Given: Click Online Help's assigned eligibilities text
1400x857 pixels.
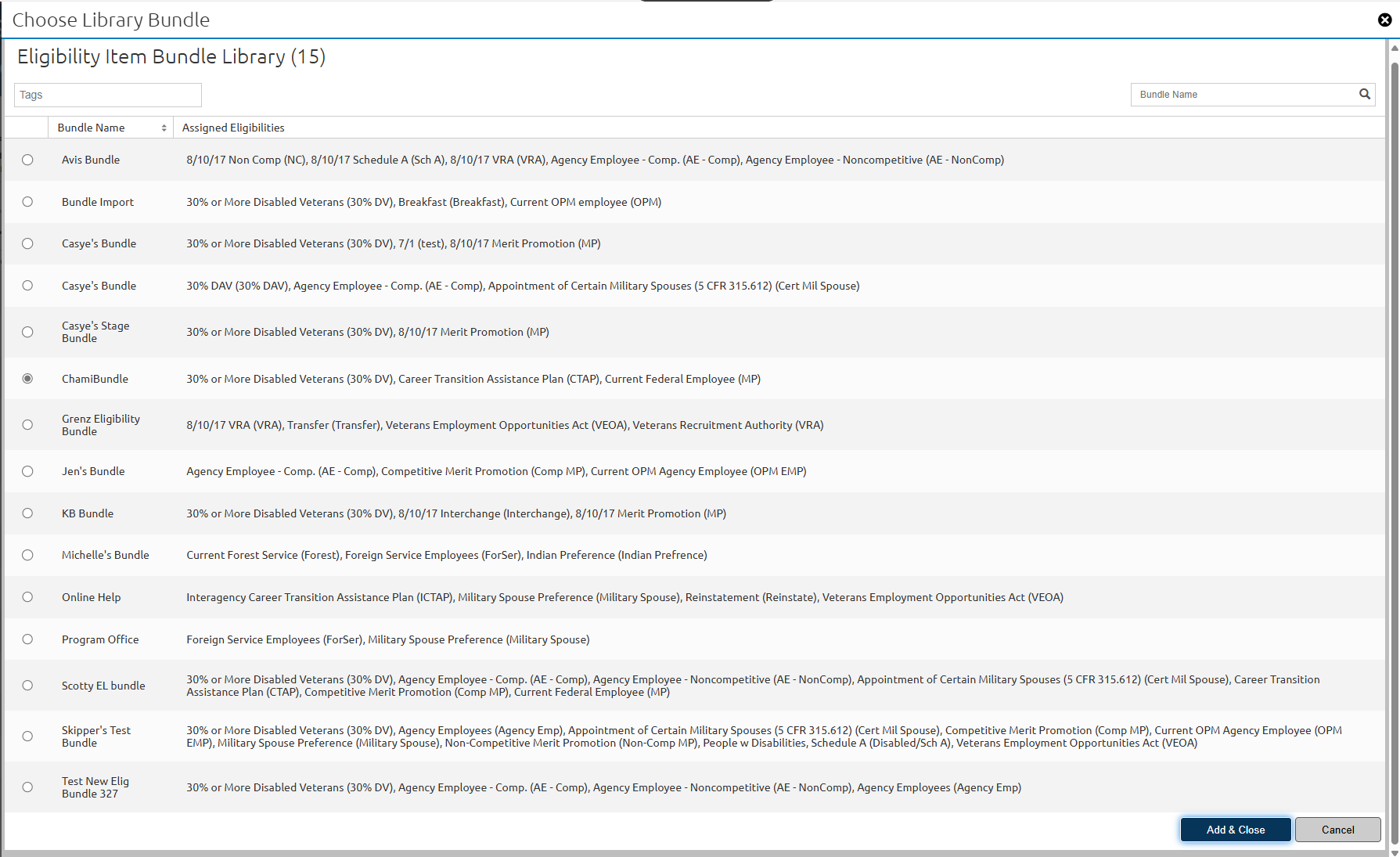Looking at the screenshot, I should coord(624,597).
